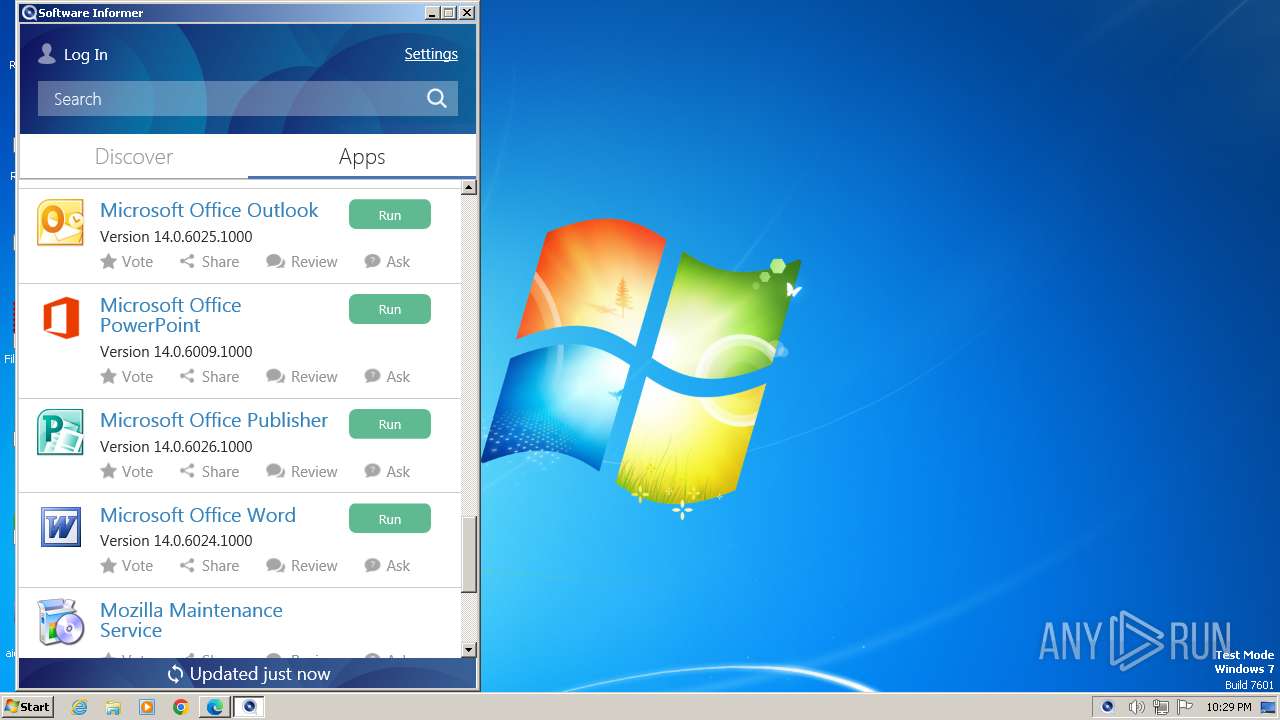The height and width of the screenshot is (720, 1280).
Task: Run Microsoft Office PowerPoint
Action: click(390, 309)
